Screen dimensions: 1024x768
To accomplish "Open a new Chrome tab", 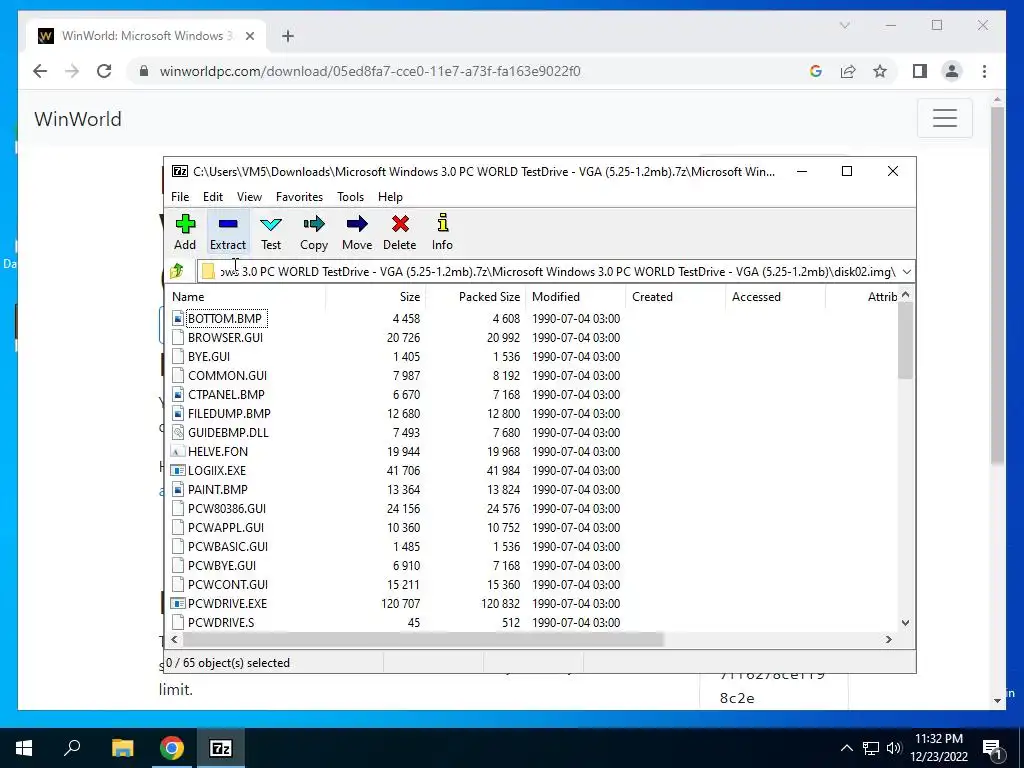I will click(x=288, y=36).
